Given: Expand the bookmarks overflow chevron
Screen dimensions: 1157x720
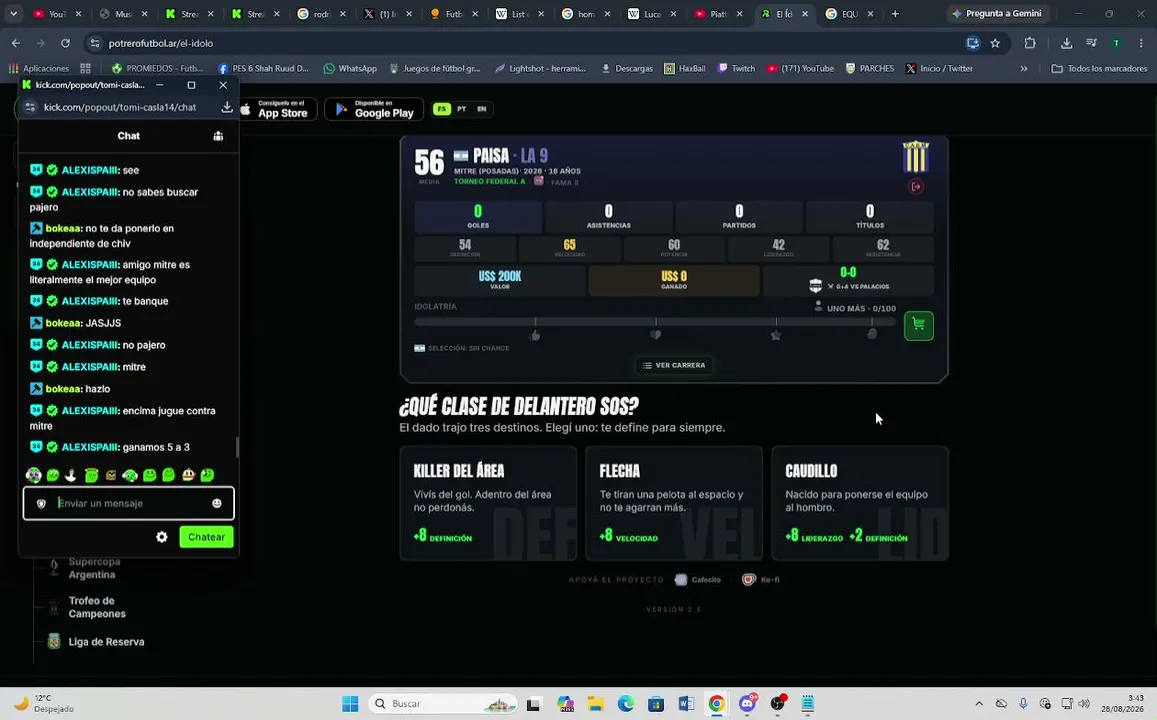Looking at the screenshot, I should [x=1023, y=69].
